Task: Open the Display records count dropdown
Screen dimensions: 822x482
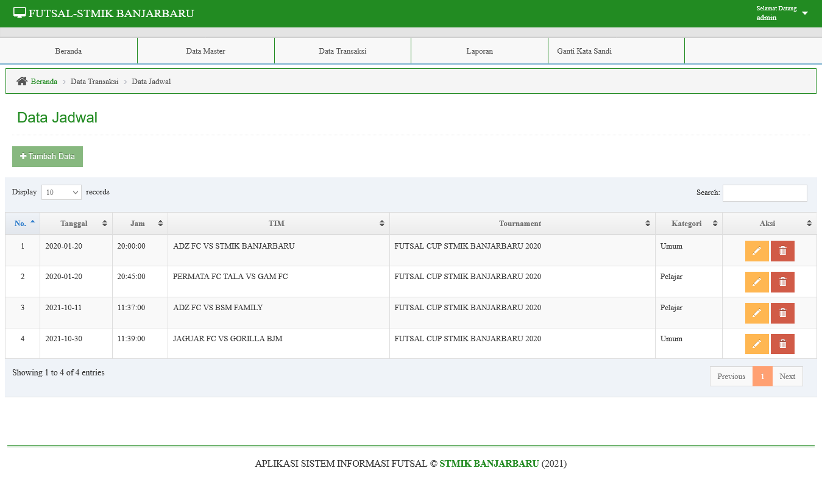Action: (x=61, y=192)
